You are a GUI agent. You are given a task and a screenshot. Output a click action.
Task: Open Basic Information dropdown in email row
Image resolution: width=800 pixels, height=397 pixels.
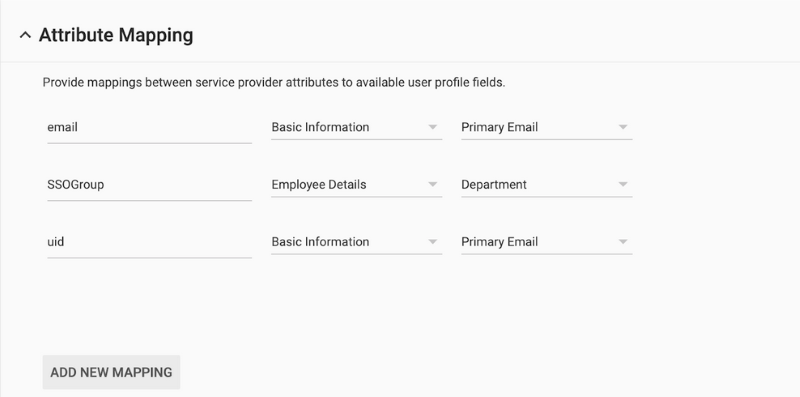(356, 128)
